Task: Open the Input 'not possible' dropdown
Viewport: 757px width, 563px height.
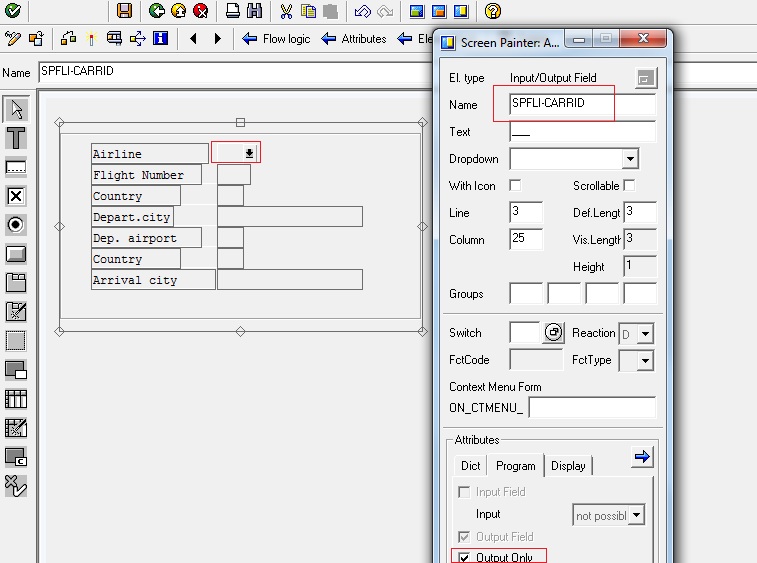Action: (634, 515)
